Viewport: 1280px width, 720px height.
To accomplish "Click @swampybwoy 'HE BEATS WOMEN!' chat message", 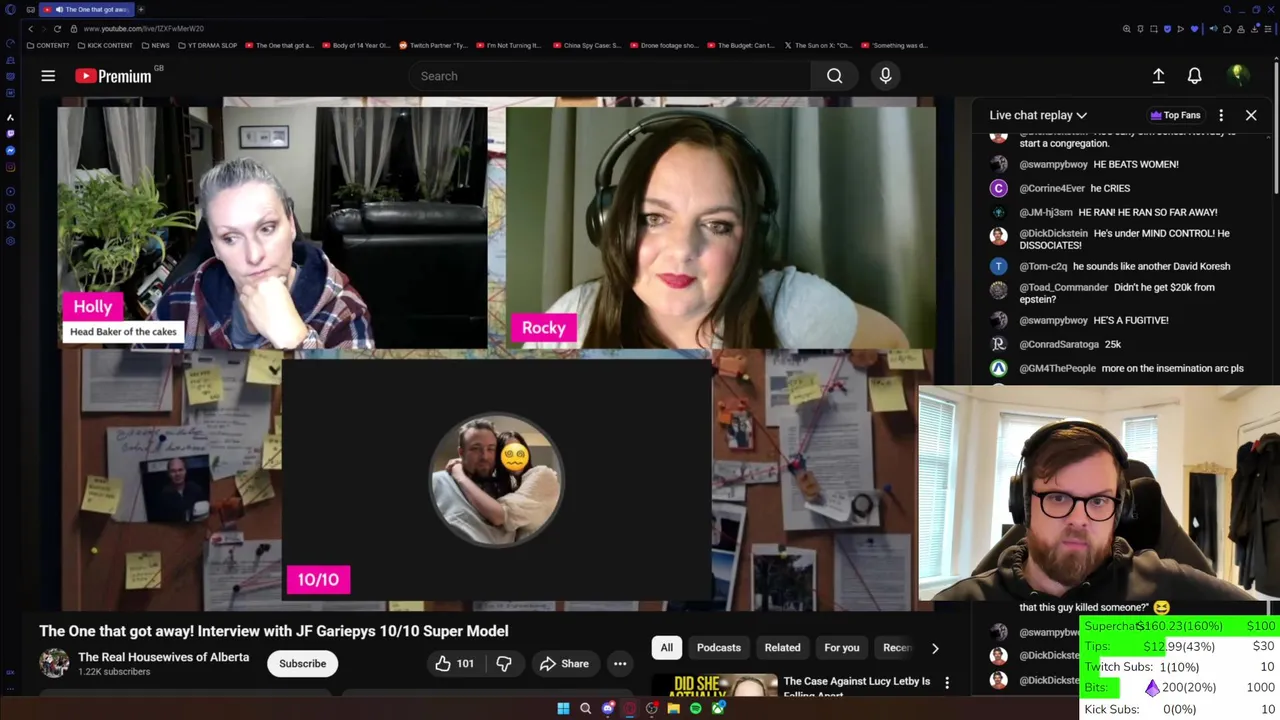I will pos(1099,164).
